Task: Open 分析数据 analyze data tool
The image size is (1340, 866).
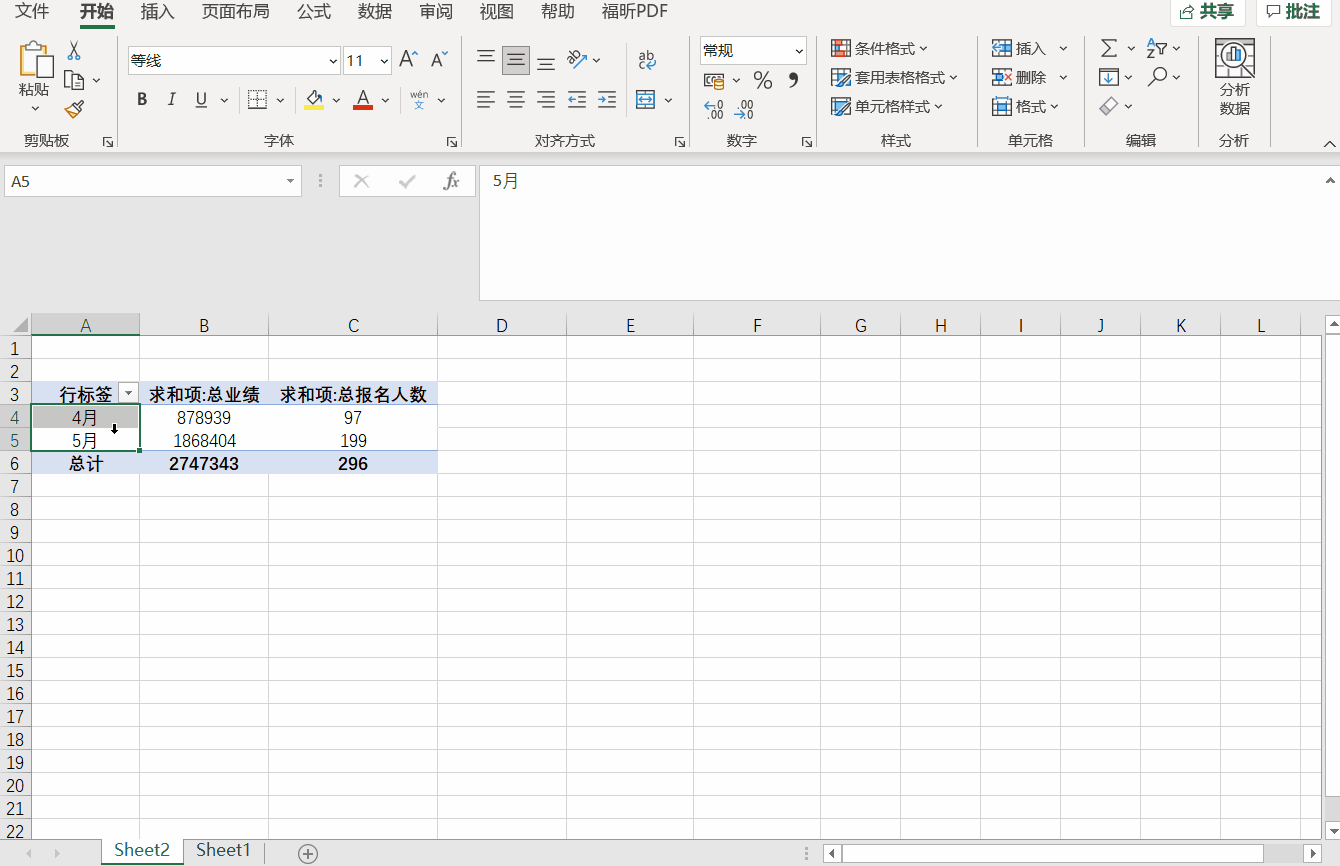Action: (x=1235, y=78)
